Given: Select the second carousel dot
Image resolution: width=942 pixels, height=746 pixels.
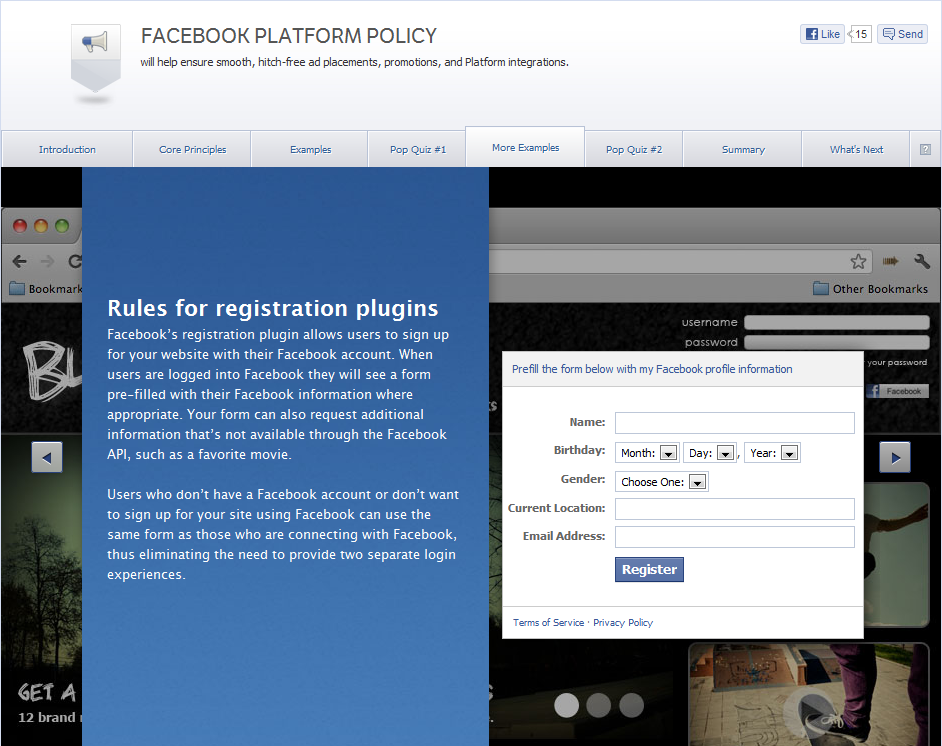Looking at the screenshot, I should pos(598,705).
